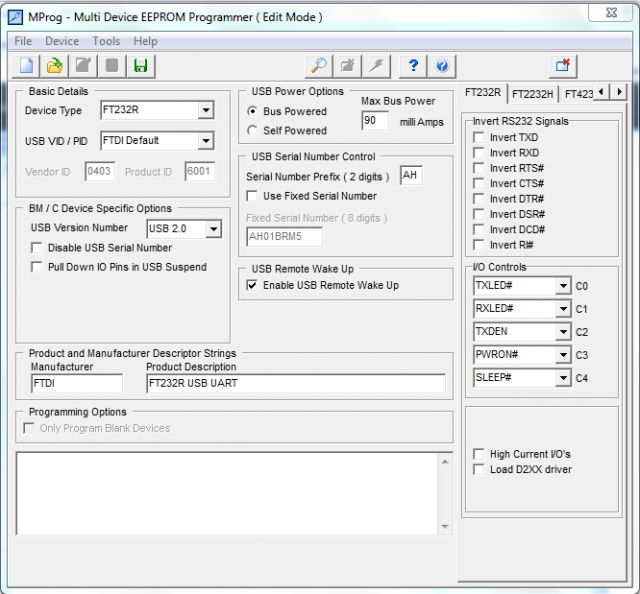This screenshot has width=640, height=594.
Task: Check the Invert DTR# box
Action: [x=478, y=199]
